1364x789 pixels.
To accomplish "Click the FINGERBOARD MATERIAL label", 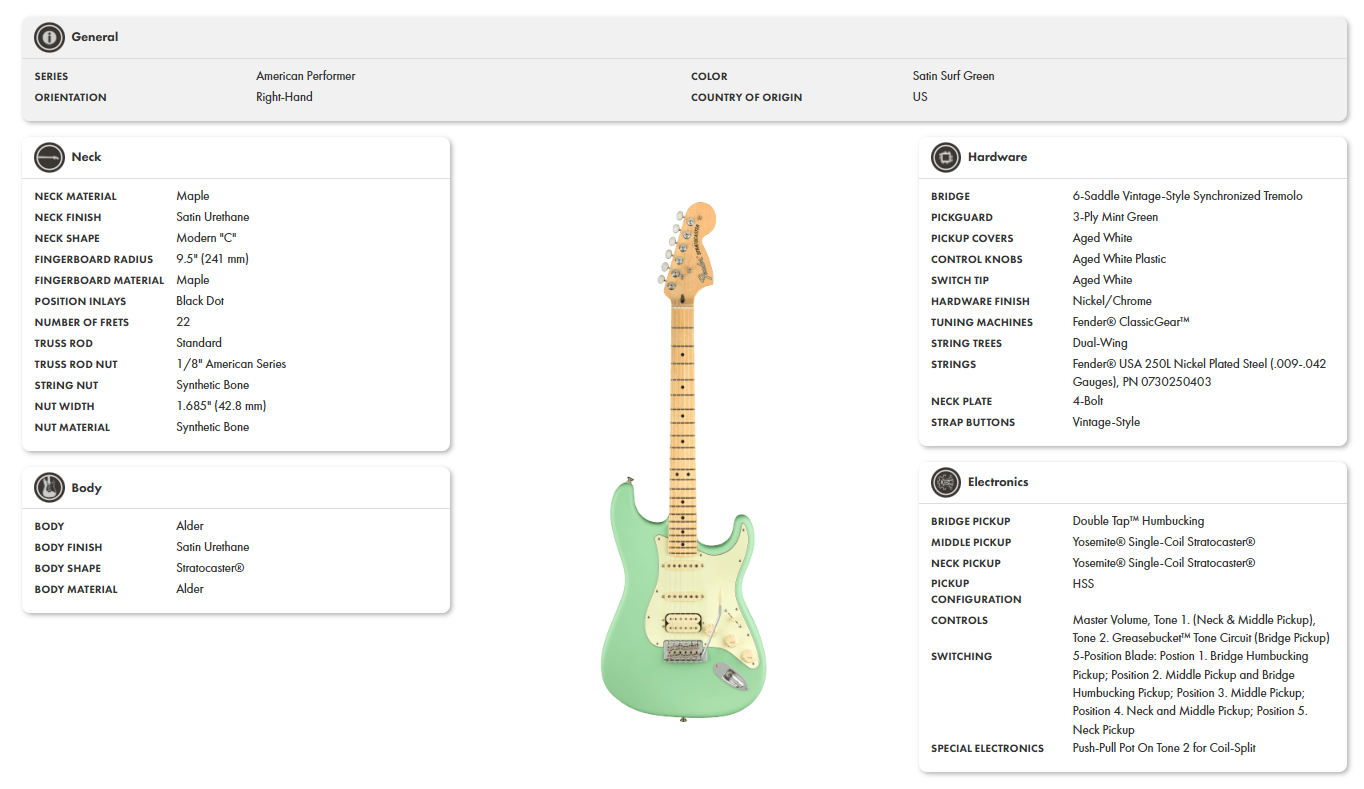I will (x=99, y=280).
